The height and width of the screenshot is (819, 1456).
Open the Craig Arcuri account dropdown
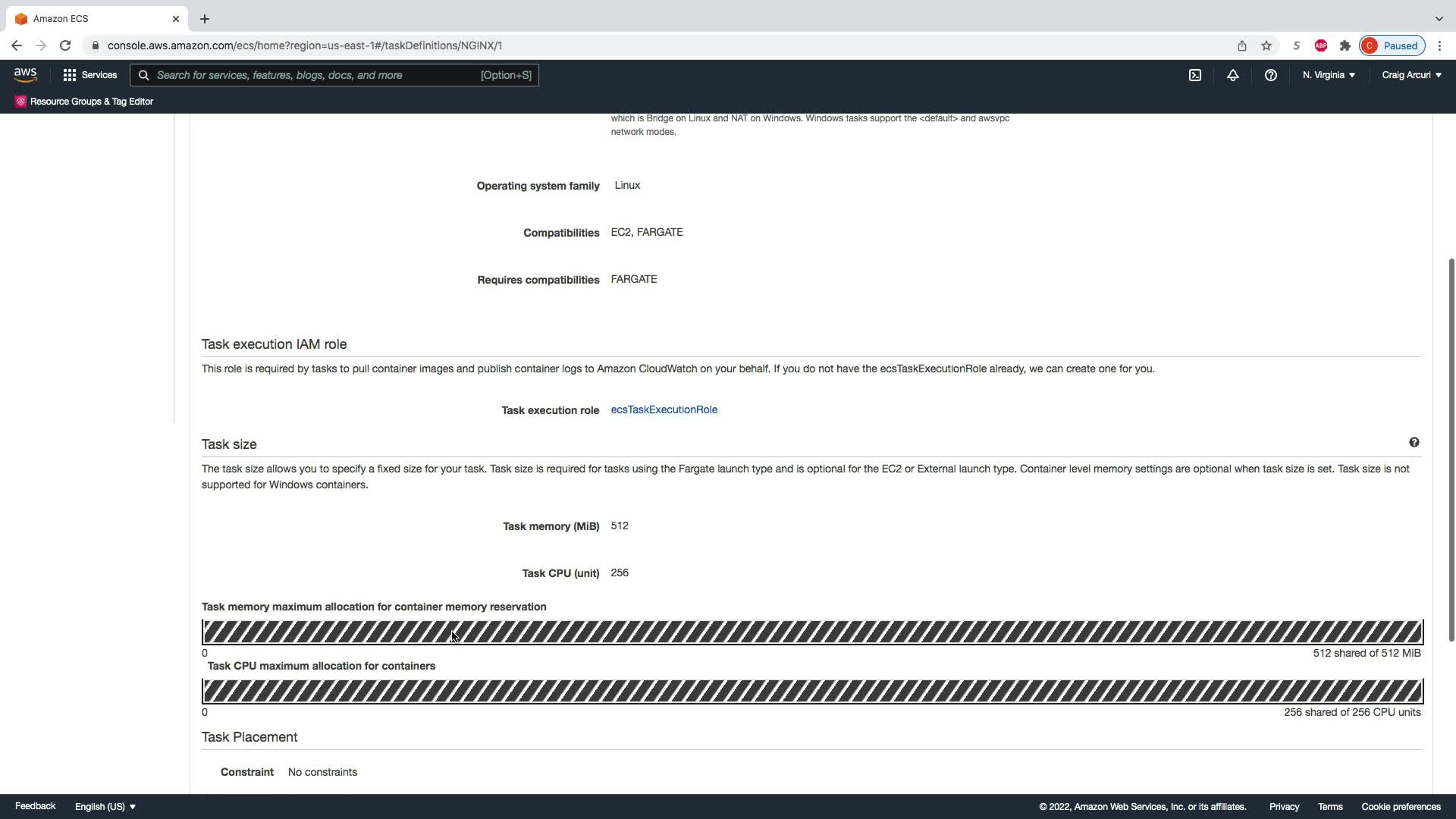1411,75
